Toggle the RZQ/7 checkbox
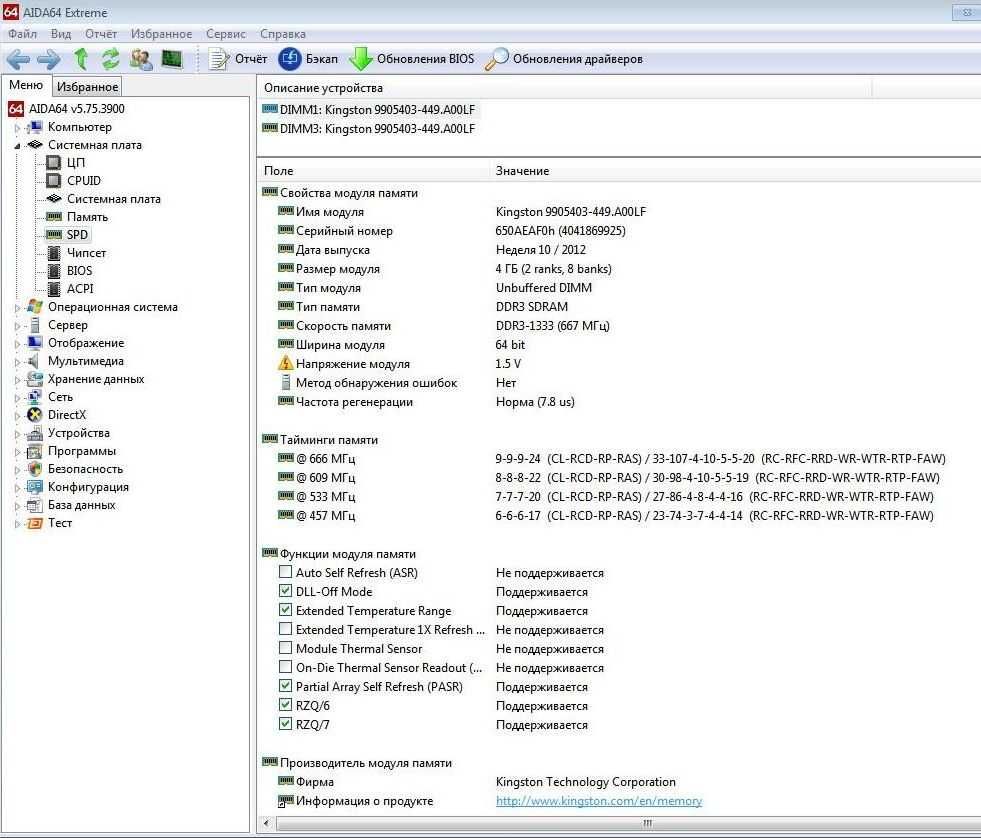The height and width of the screenshot is (838, 981). 285,723
